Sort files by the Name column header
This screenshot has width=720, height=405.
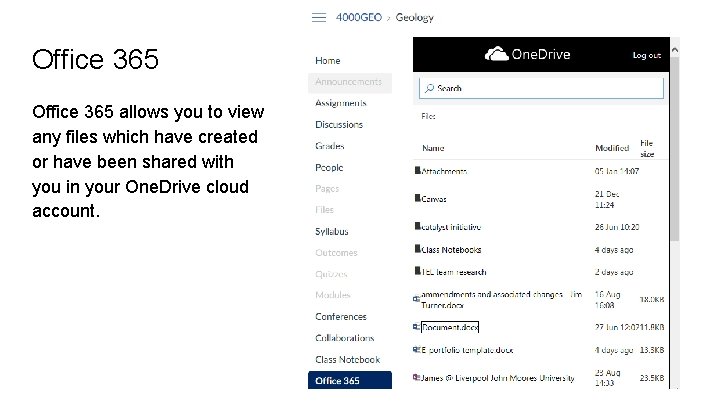tap(433, 148)
